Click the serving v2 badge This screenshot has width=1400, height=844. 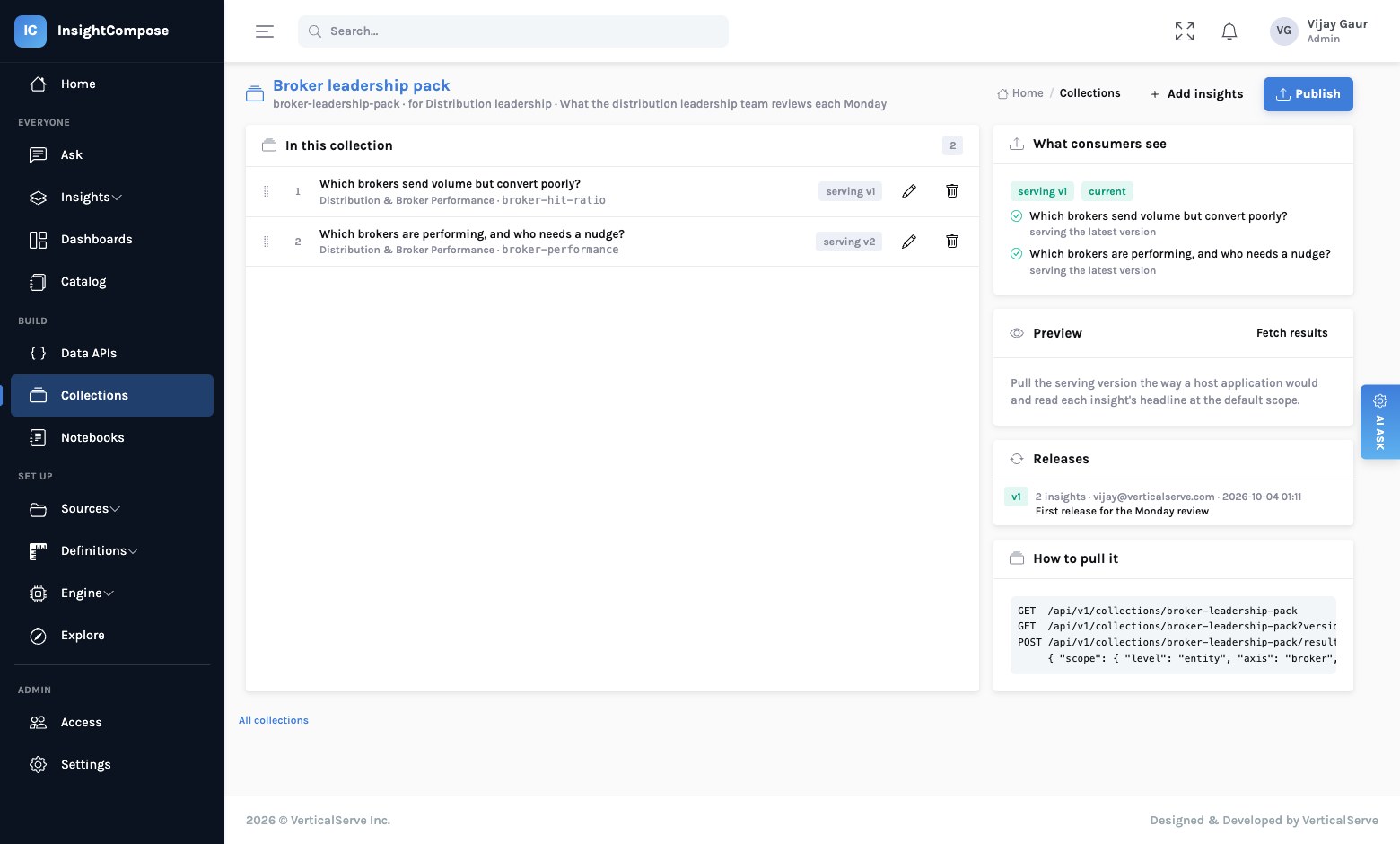tap(849, 242)
